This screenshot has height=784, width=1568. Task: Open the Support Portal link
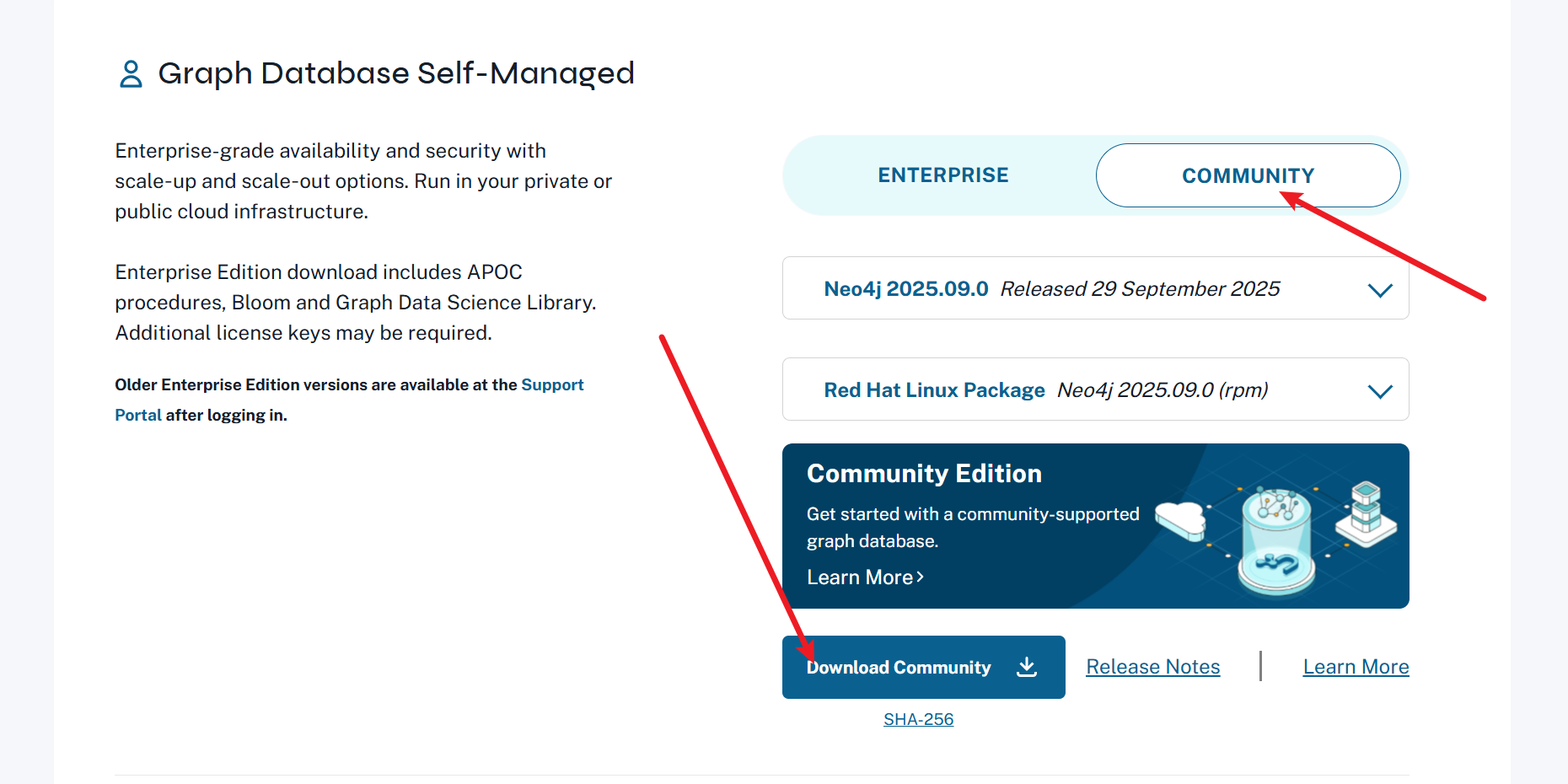[x=349, y=400]
